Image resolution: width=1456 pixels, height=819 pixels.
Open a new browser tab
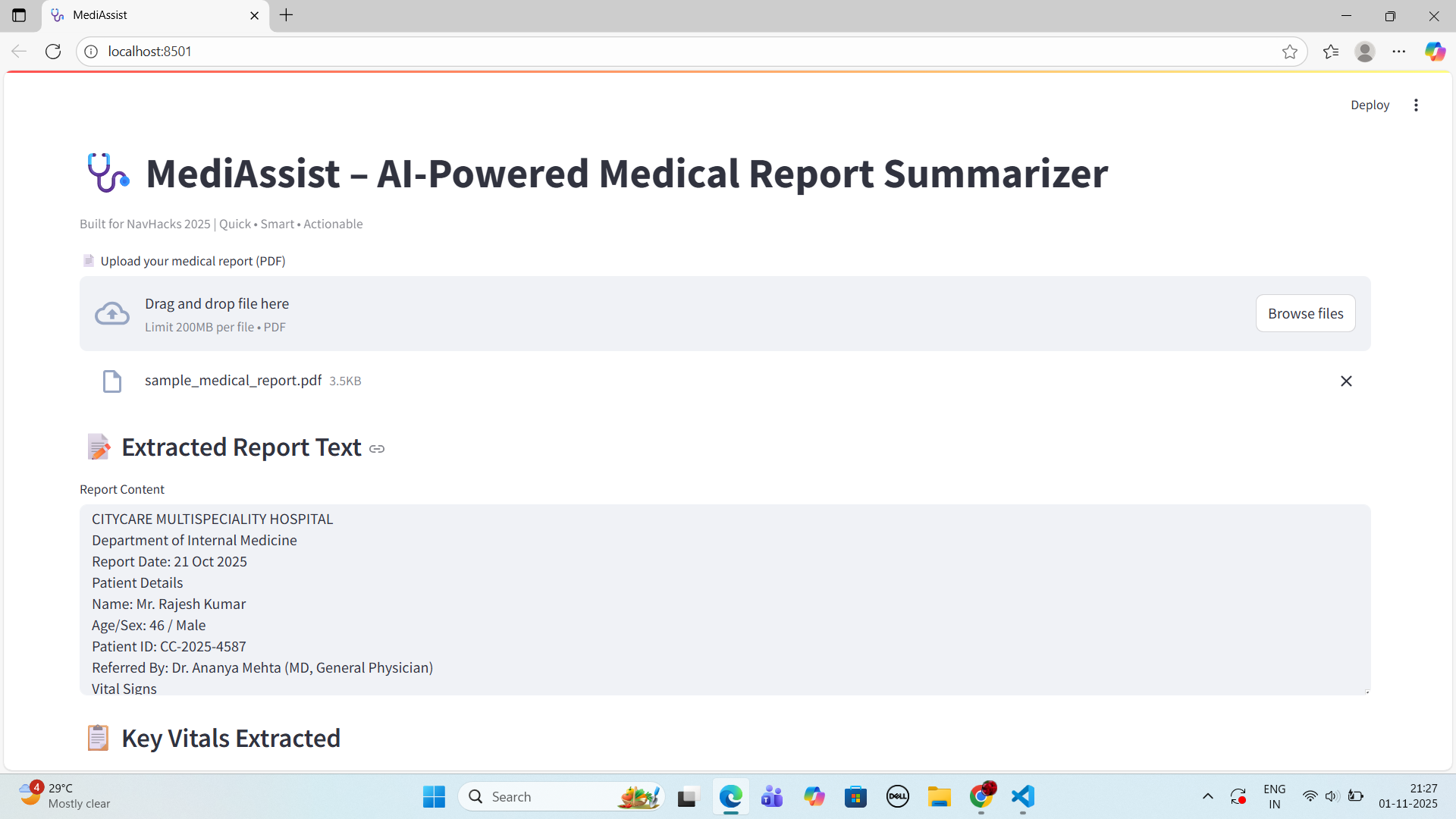point(286,15)
